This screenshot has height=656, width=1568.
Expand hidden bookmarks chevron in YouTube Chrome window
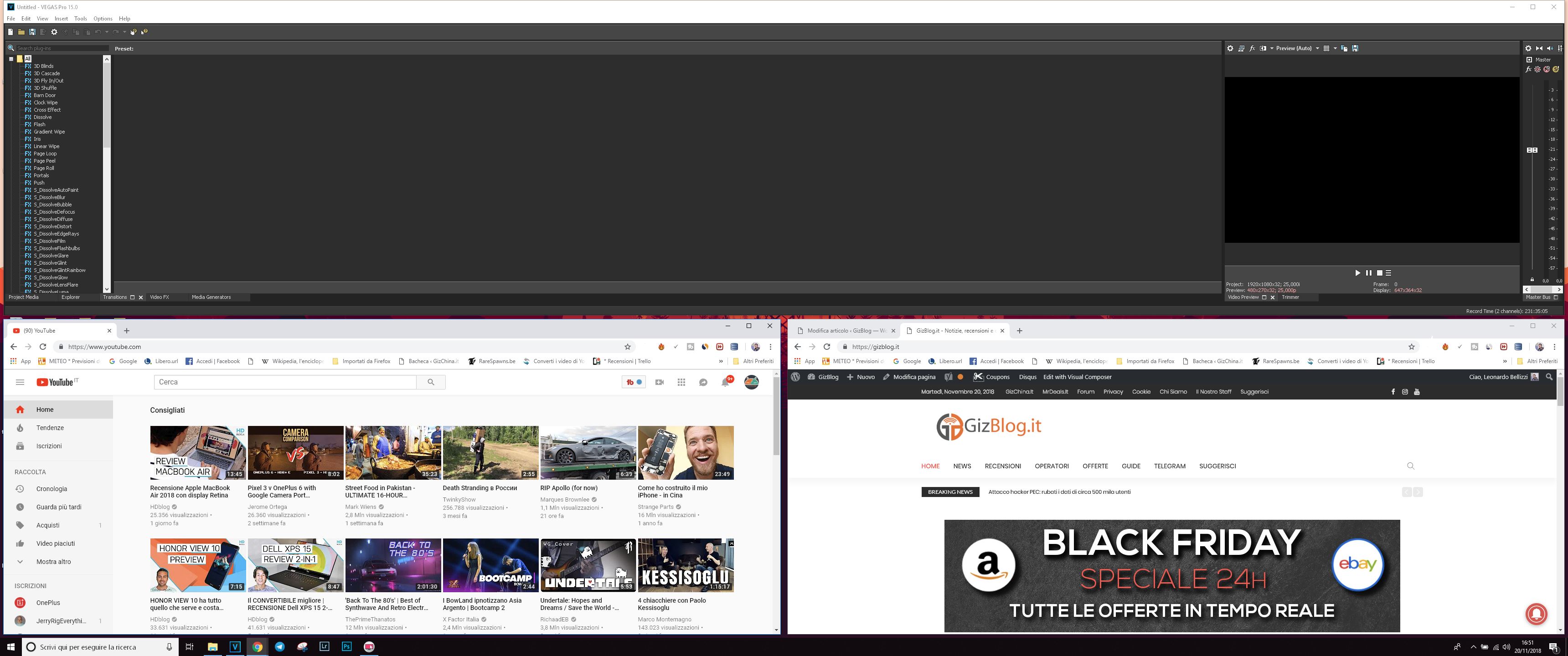click(x=721, y=361)
